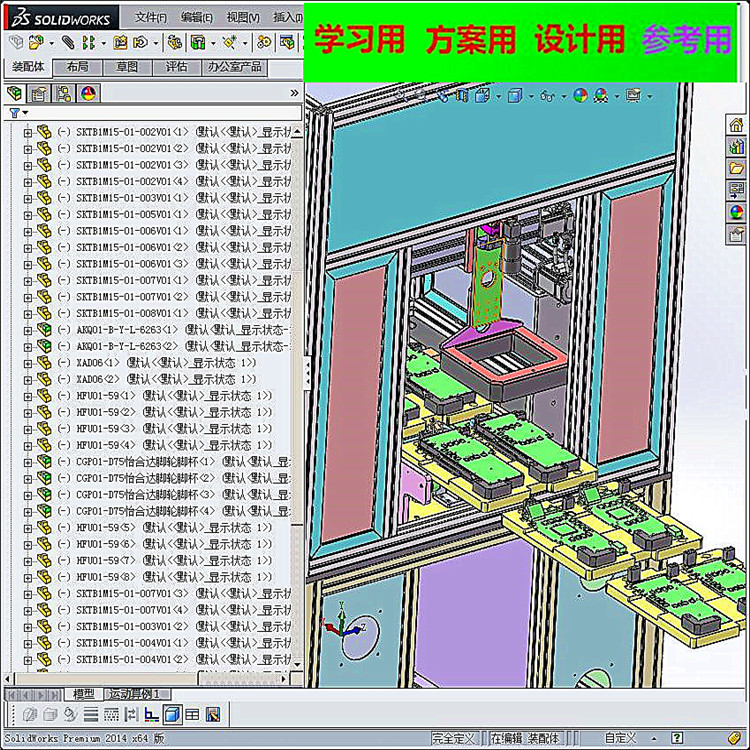This screenshot has width=750, height=750.
Task: Open dropdown arrow next to Linear Component Pattern
Action: pos(103,44)
